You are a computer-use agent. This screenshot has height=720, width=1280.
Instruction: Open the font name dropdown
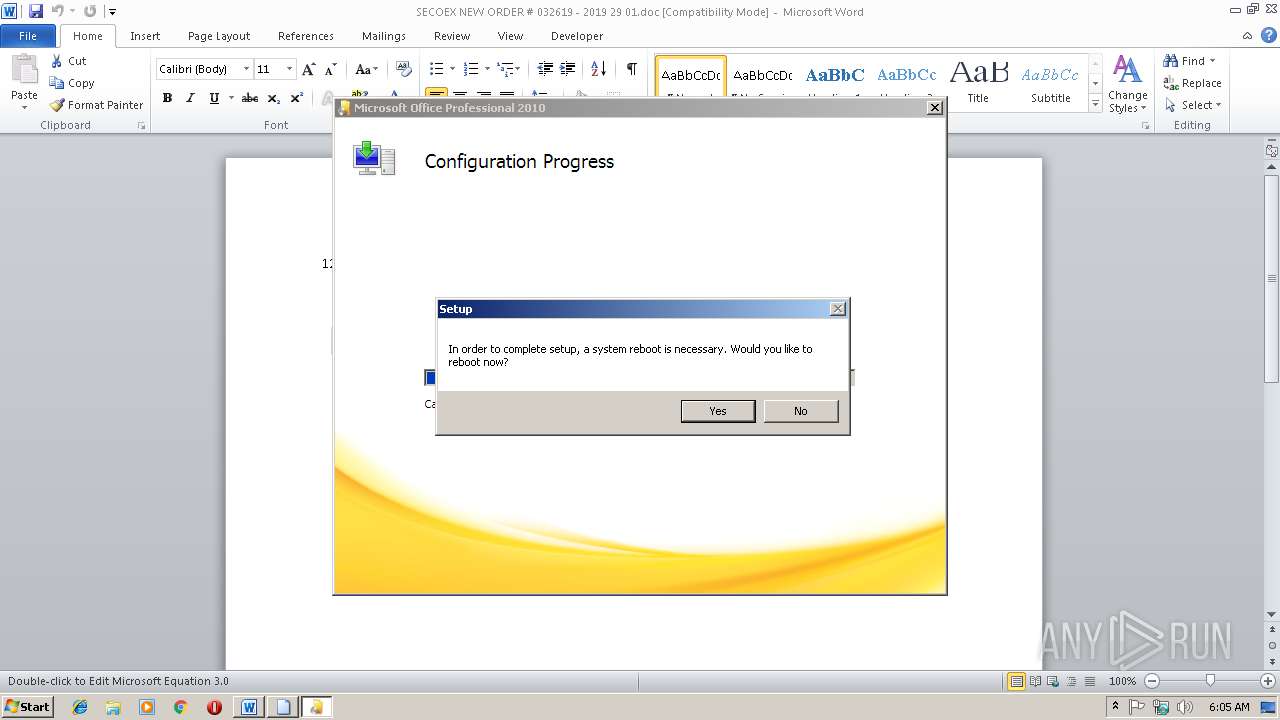246,69
